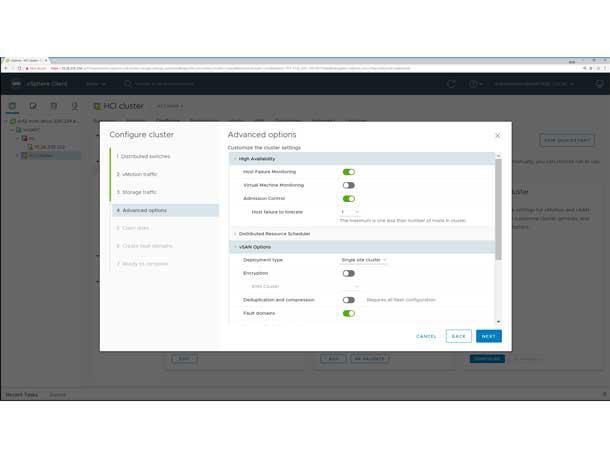Viewport: 610px width, 457px height.
Task: Go to step 1 Distributed switches
Action: [143, 156]
